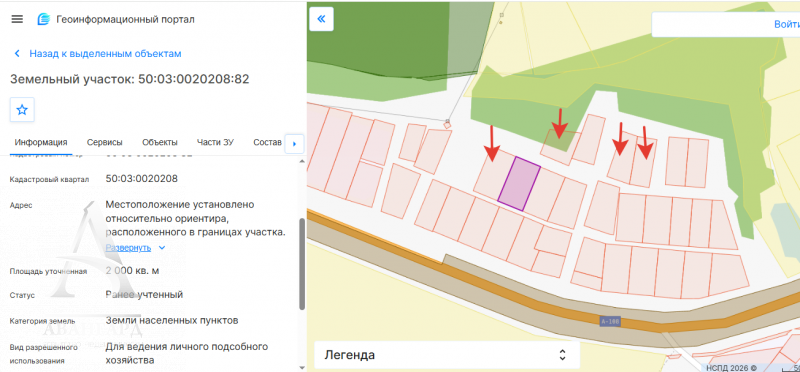Switch to the Сервисы tab
The image size is (800, 372).
105,142
